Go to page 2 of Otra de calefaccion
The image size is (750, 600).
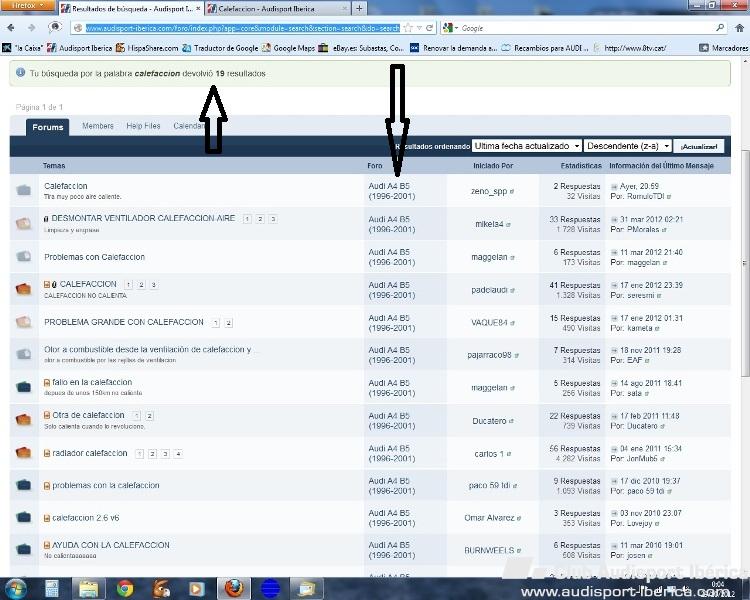pyautogui.click(x=149, y=416)
